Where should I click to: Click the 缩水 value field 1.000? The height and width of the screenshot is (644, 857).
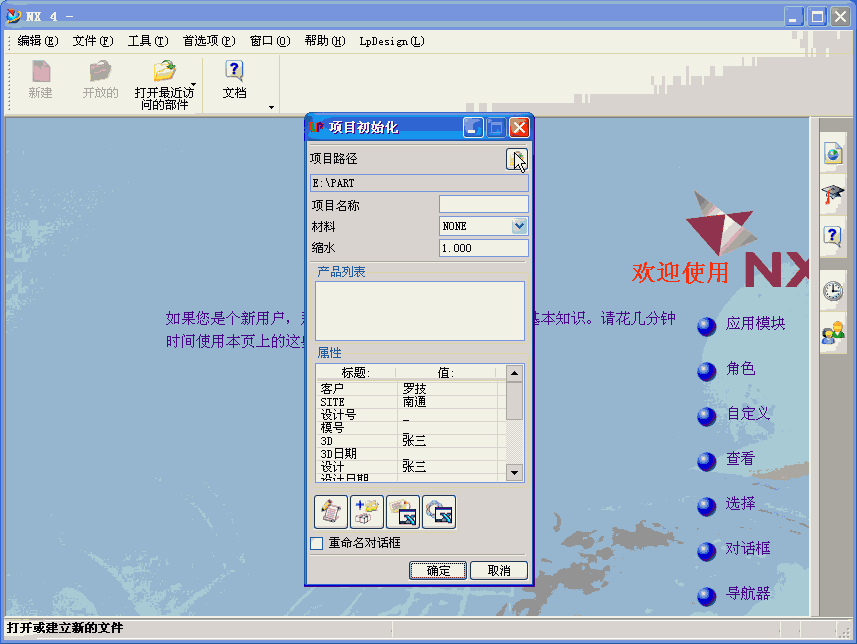(x=484, y=248)
